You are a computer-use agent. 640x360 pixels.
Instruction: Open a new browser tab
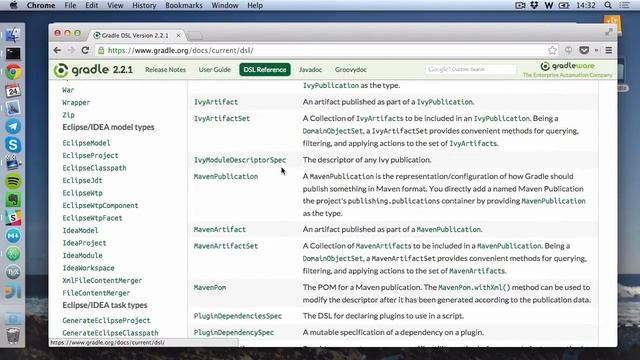pos(195,36)
